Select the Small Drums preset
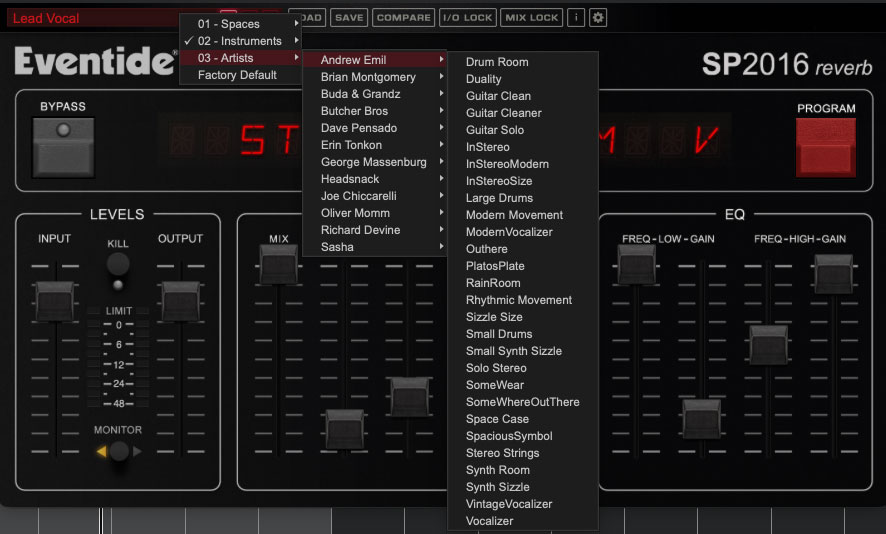 [523, 334]
